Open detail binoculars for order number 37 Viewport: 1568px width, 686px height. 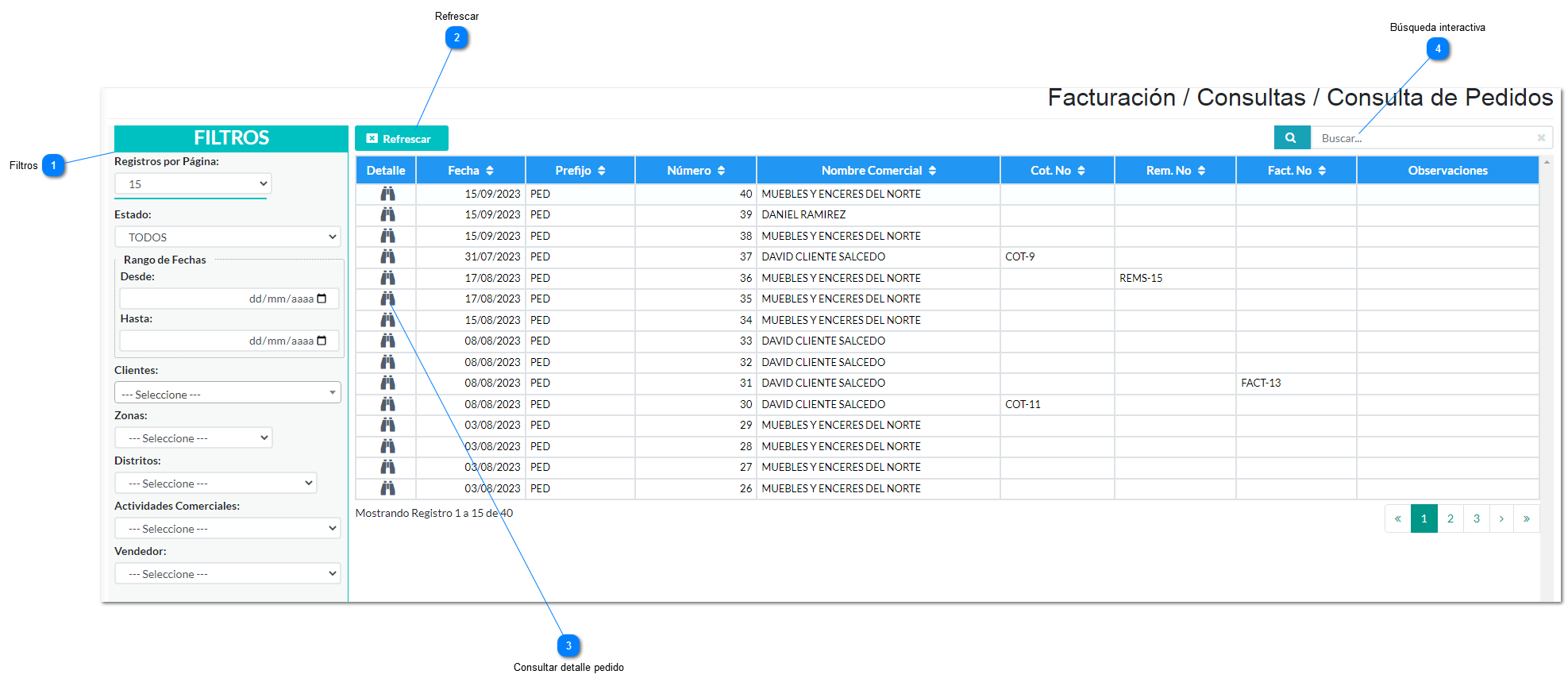tap(387, 256)
